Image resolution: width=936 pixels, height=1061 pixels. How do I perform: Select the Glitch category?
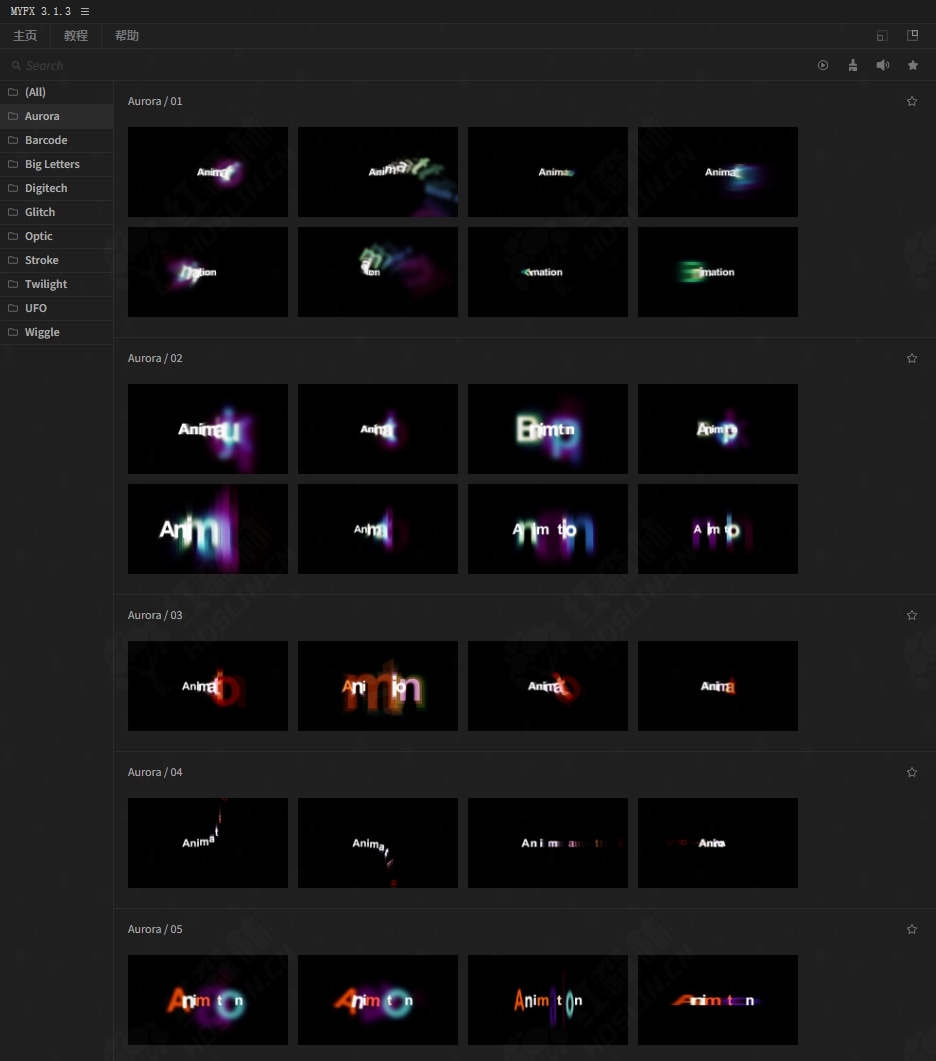(x=57, y=212)
